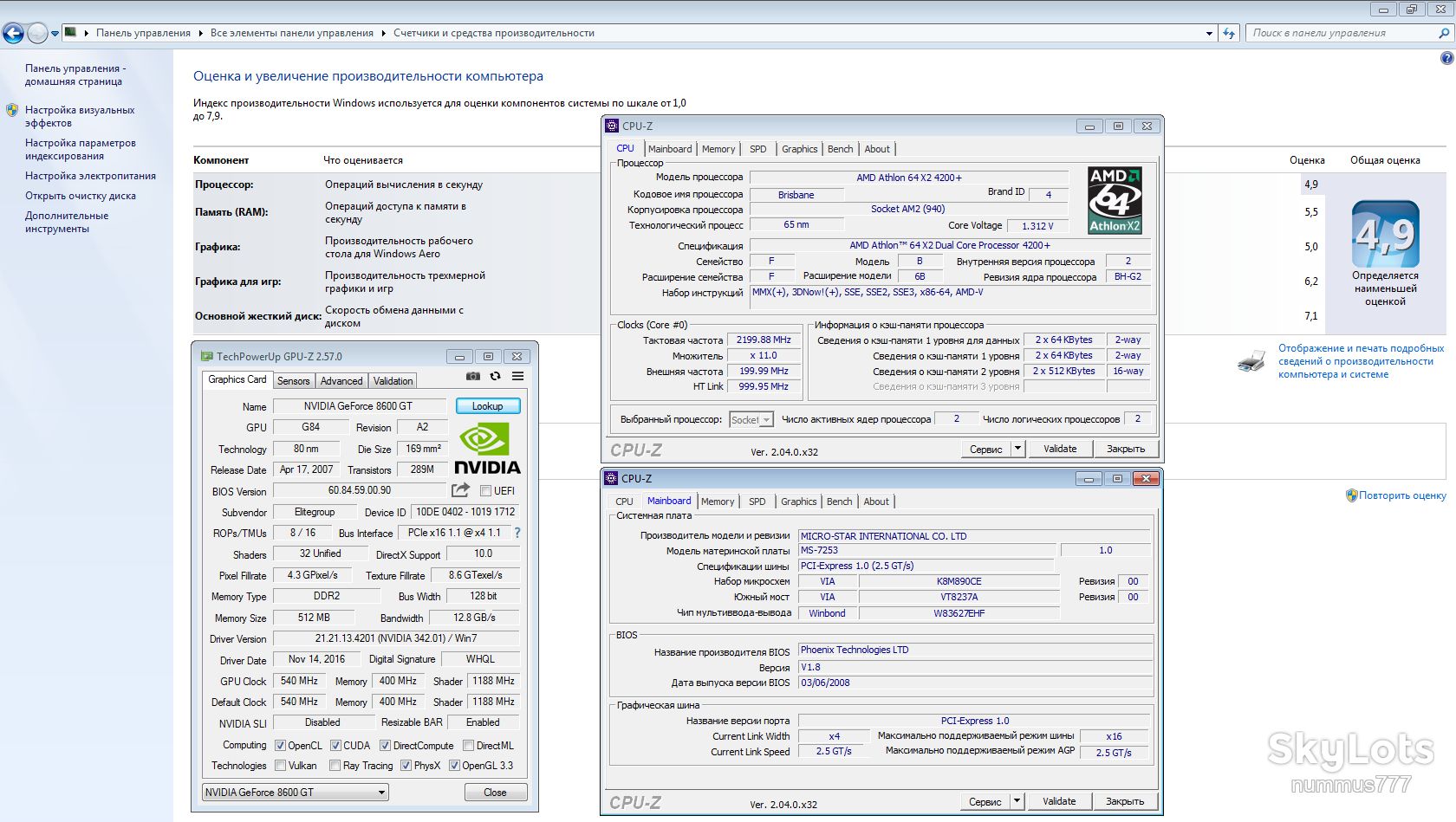Click the NVIDIA logo in GPU-Z
This screenshot has width=1456, height=822.
click(488, 449)
